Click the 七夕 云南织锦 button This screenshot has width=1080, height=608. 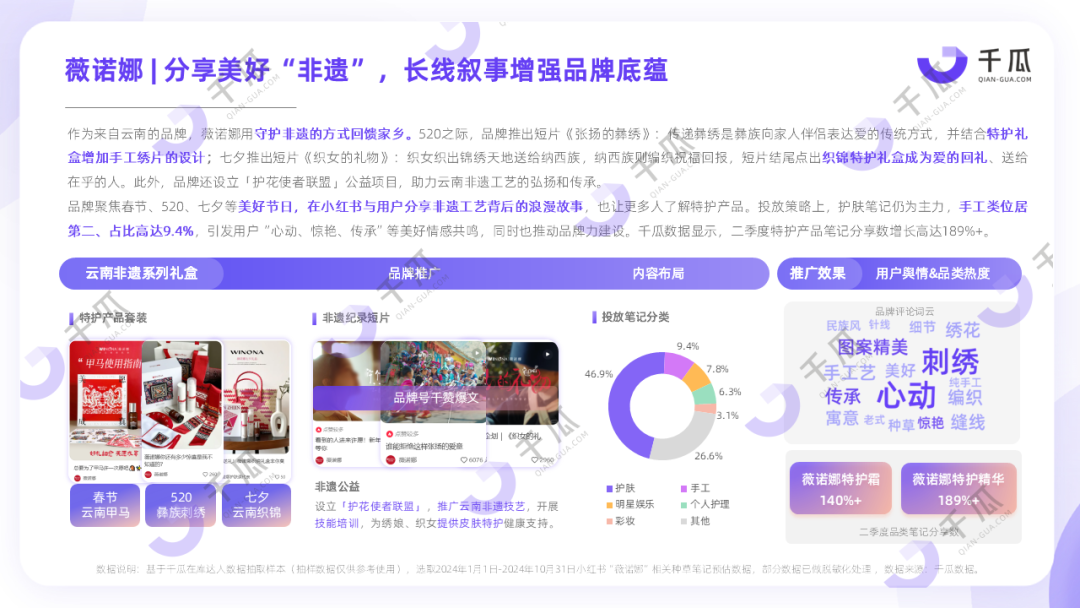[256, 505]
